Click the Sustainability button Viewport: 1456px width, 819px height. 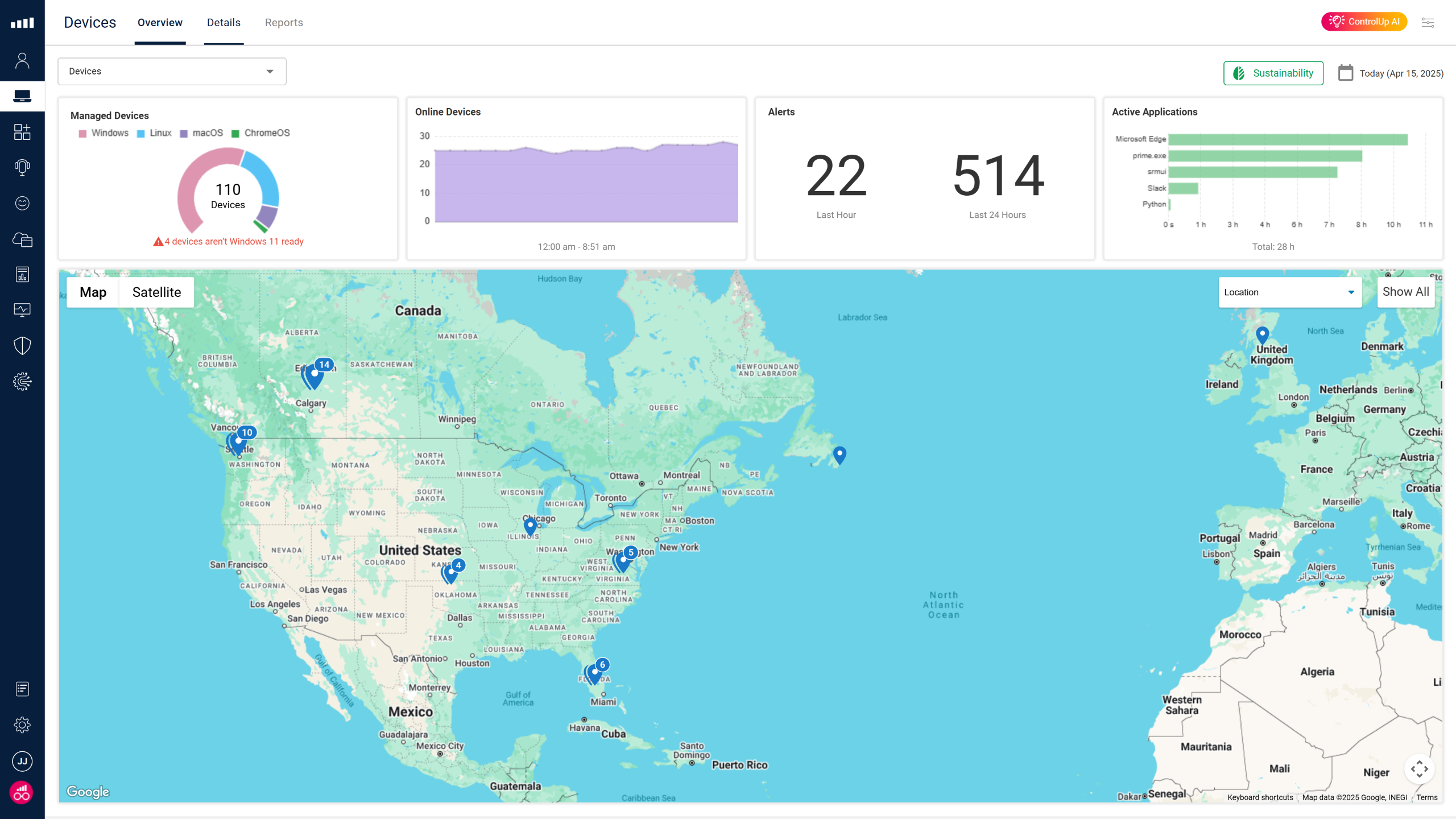[x=1273, y=73]
